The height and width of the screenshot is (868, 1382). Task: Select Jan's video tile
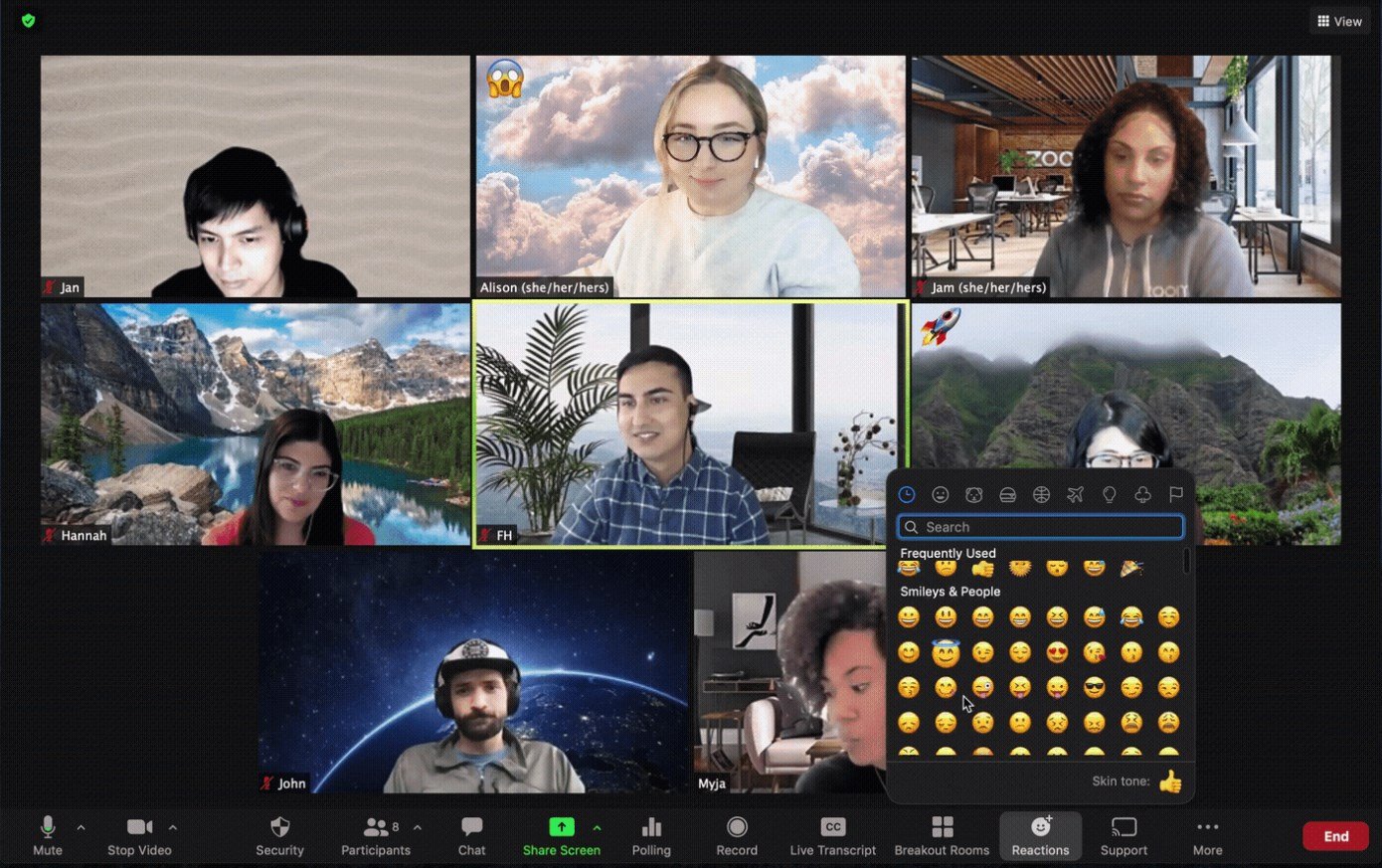point(256,176)
